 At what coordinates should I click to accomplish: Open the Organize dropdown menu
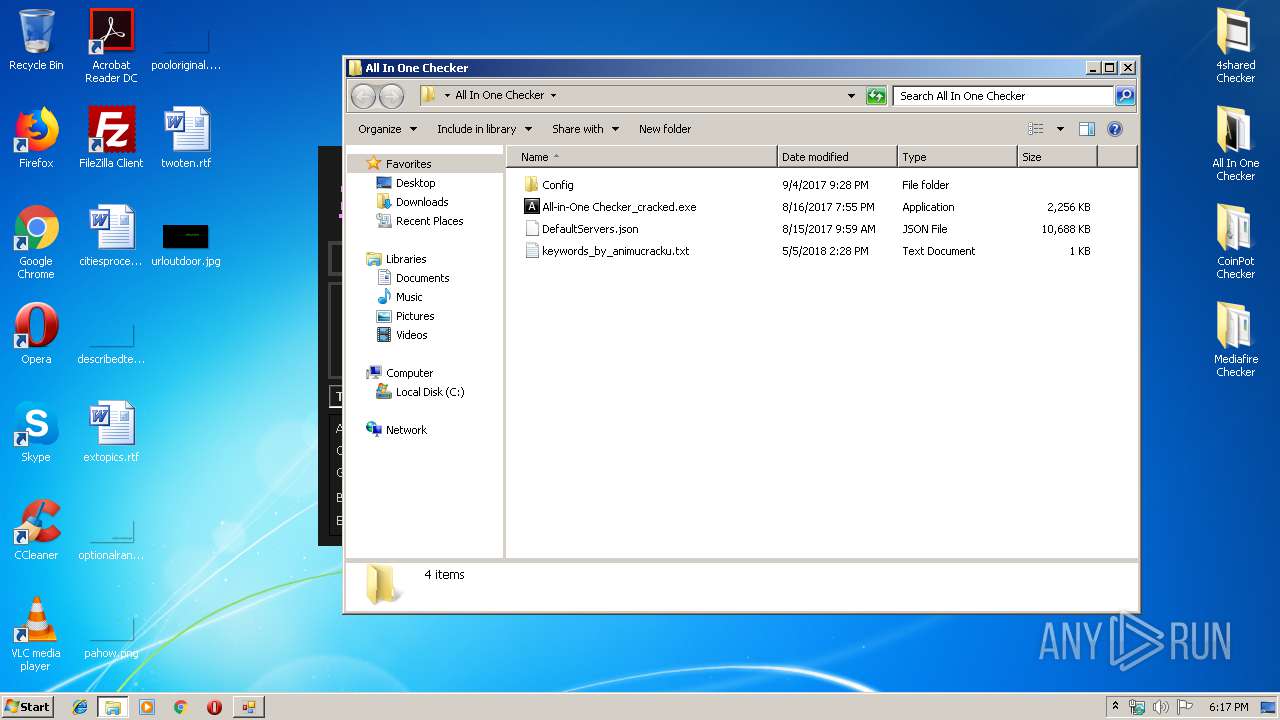[386, 129]
